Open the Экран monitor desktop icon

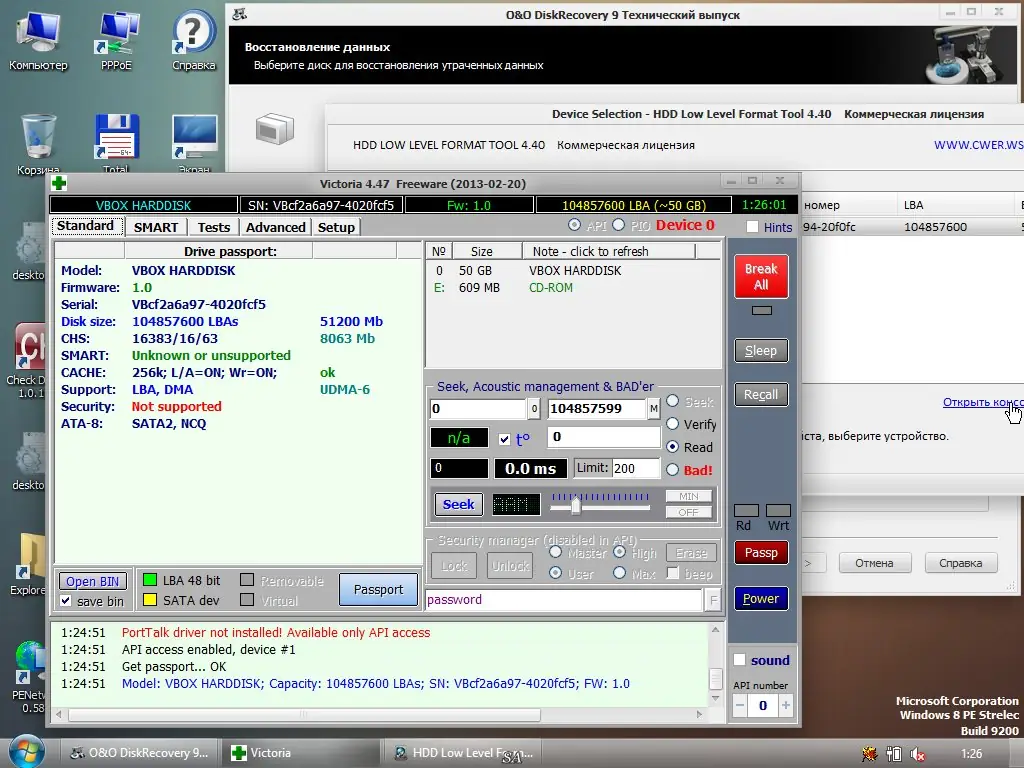(x=194, y=144)
